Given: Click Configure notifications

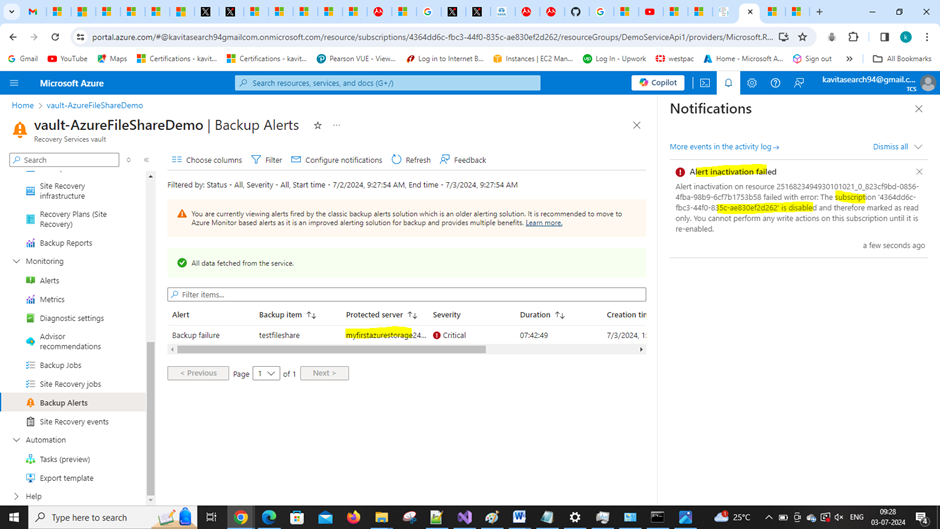Looking at the screenshot, I should pyautogui.click(x=336, y=160).
